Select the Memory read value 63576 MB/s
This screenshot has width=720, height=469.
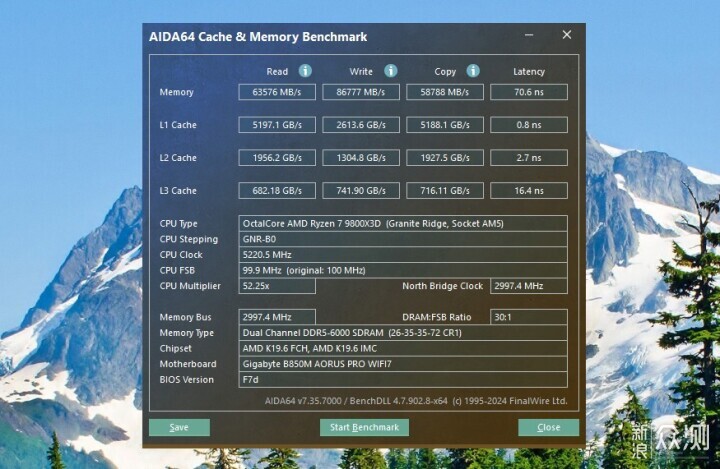click(x=277, y=92)
